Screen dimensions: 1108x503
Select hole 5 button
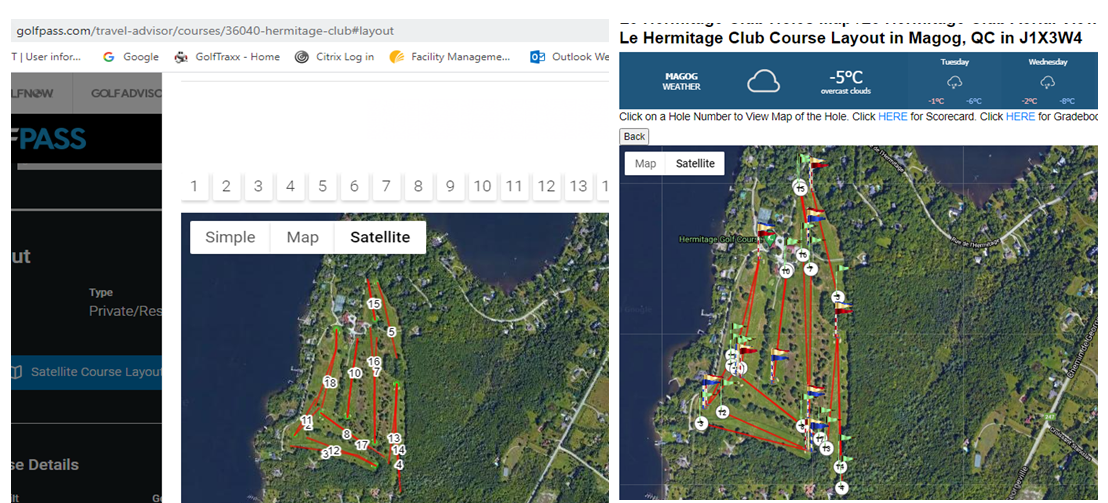click(x=322, y=187)
